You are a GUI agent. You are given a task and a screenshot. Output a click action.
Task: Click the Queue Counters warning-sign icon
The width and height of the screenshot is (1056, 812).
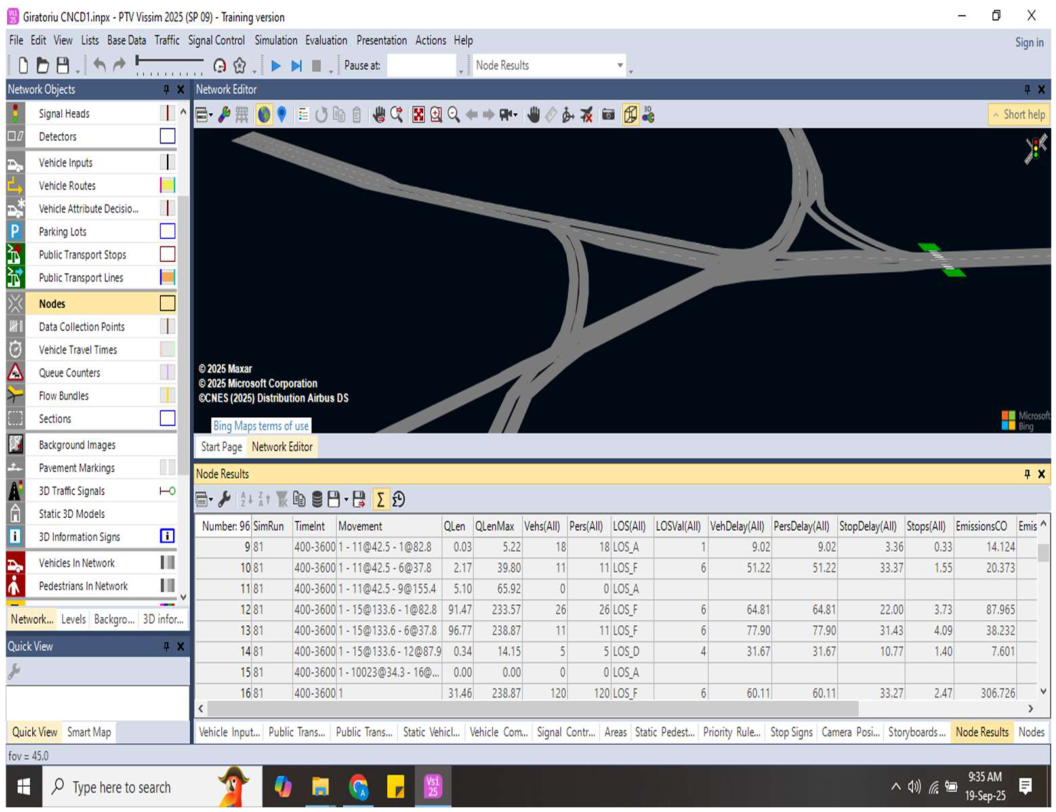[15, 372]
